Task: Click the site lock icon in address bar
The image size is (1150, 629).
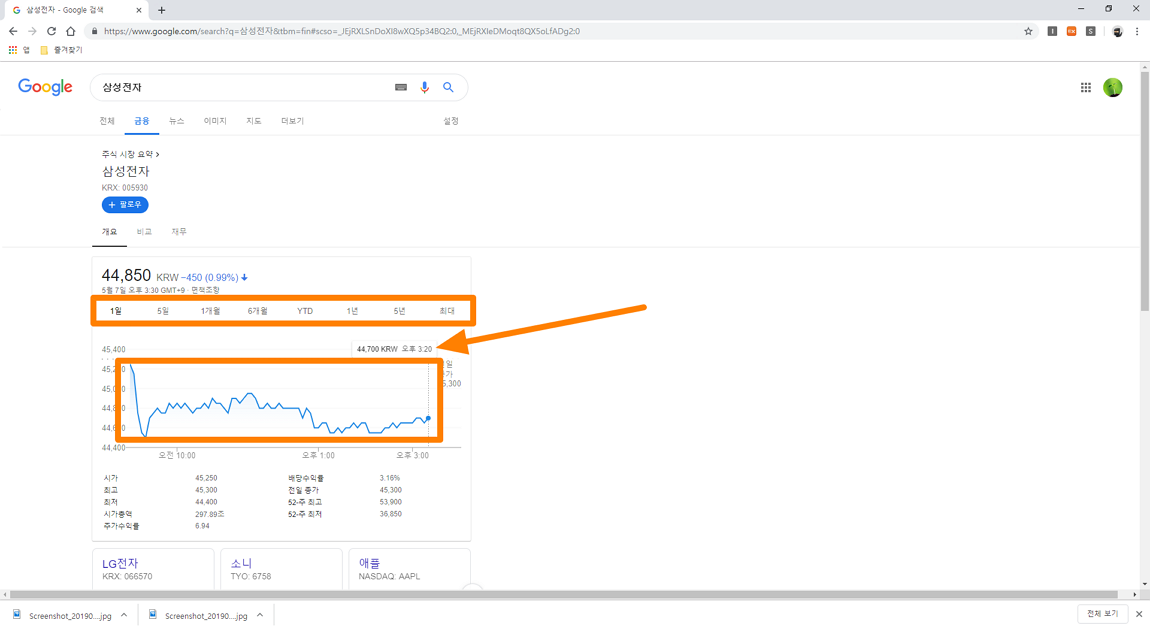Action: [x=94, y=32]
